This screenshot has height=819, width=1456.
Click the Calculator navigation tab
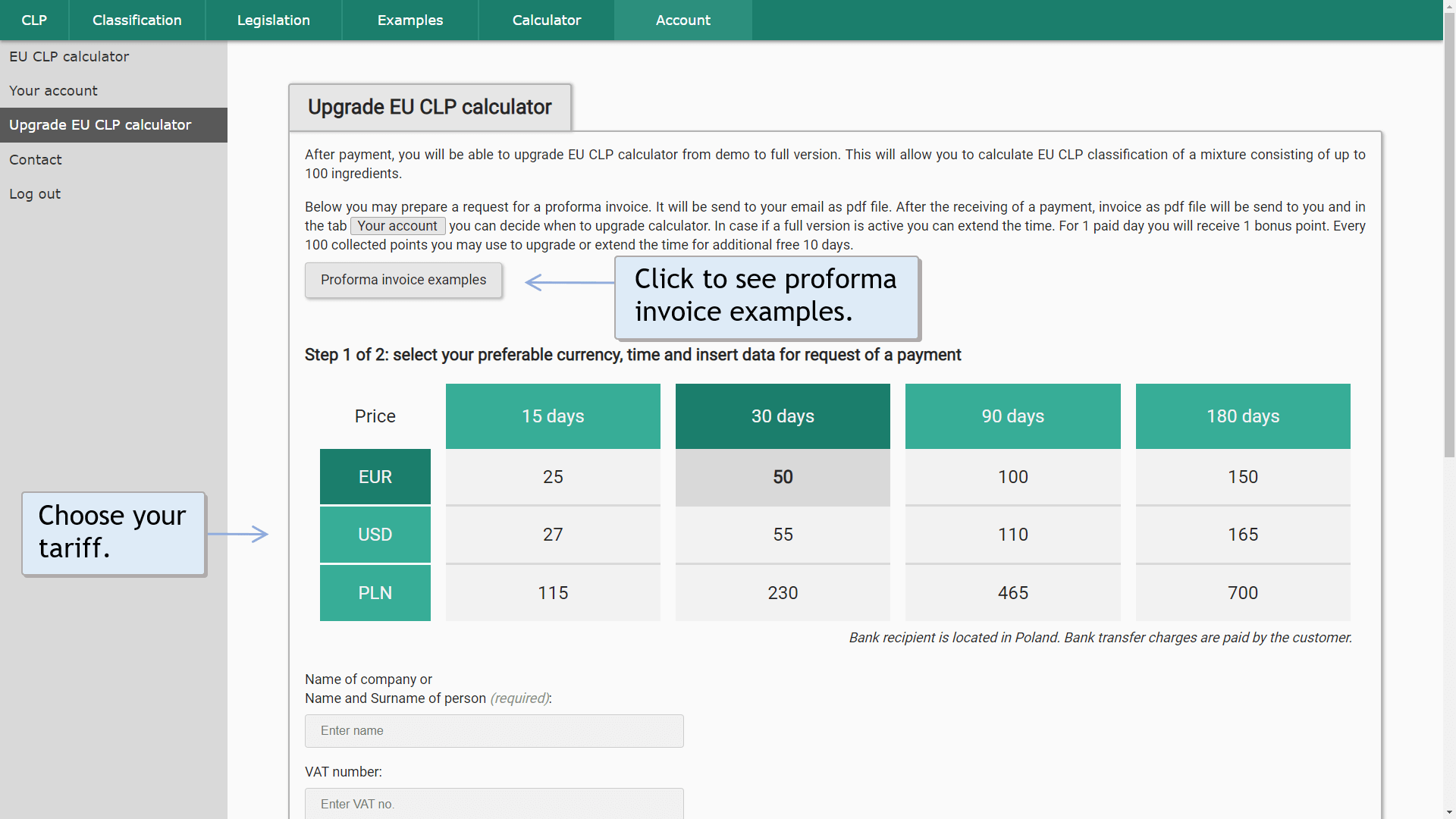[547, 20]
